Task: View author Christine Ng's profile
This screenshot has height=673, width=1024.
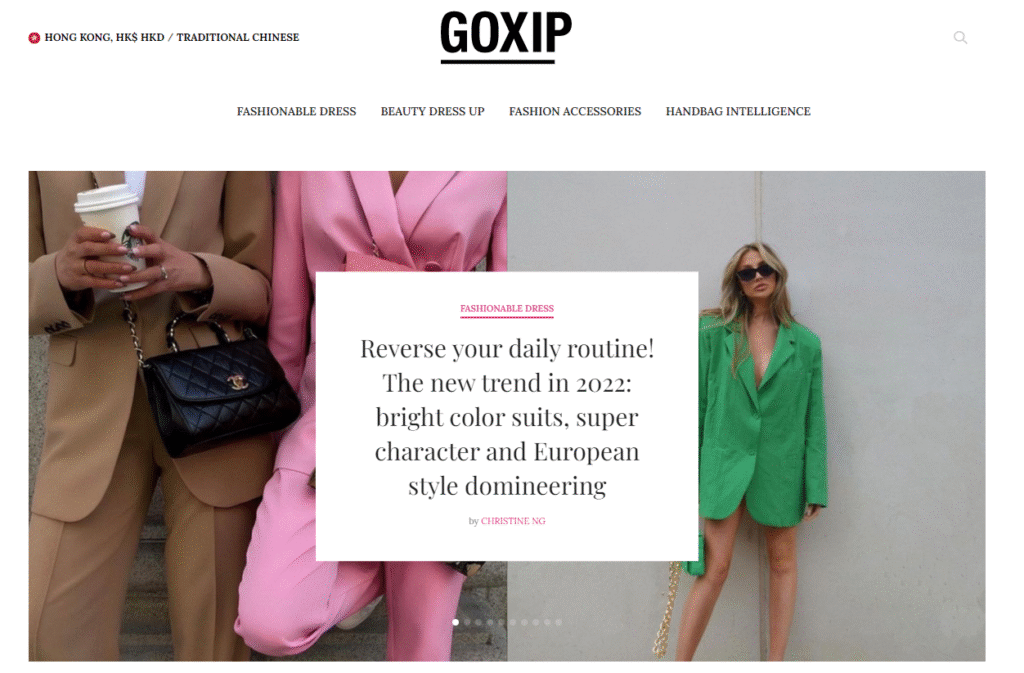Action: click(x=513, y=521)
